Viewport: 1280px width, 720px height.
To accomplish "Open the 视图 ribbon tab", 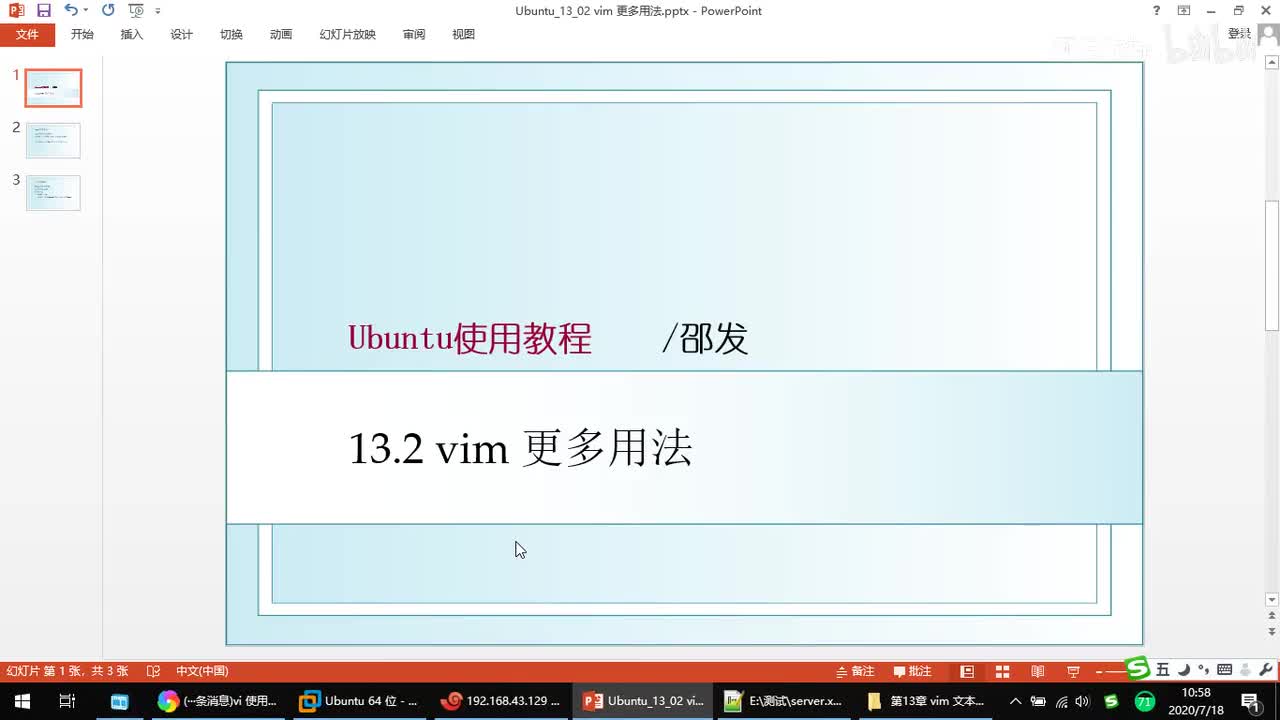I will tap(463, 34).
